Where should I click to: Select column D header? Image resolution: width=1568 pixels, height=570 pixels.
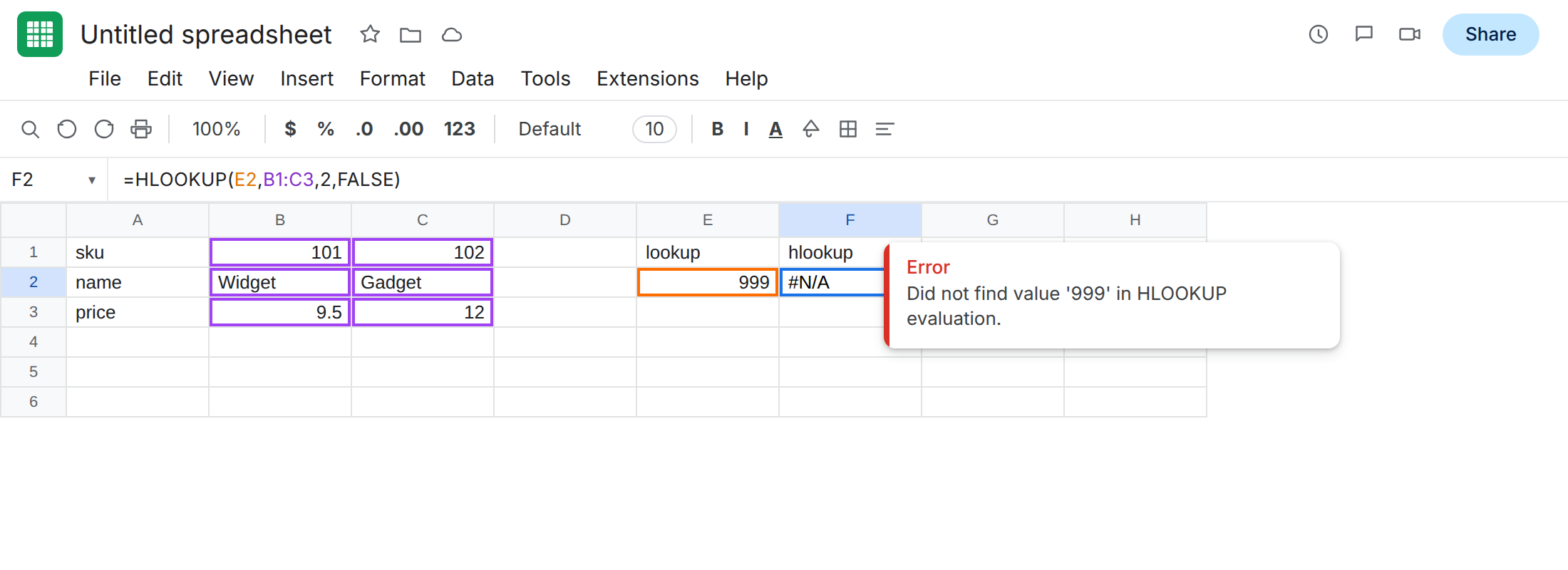565,220
